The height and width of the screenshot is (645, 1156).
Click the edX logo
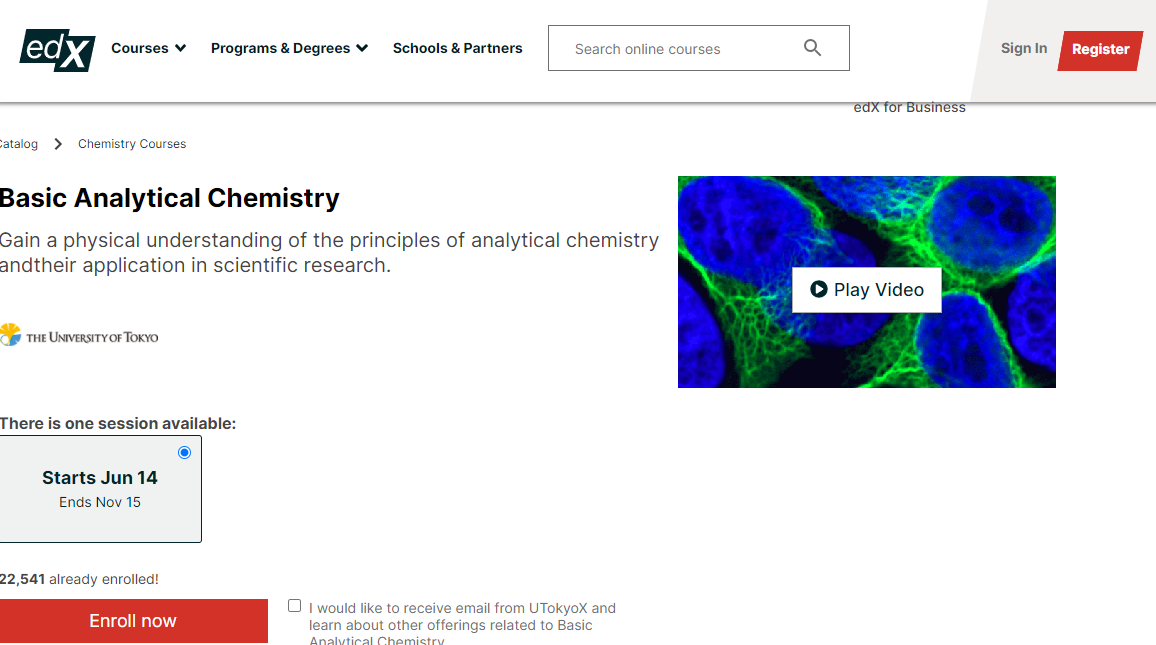pos(57,49)
